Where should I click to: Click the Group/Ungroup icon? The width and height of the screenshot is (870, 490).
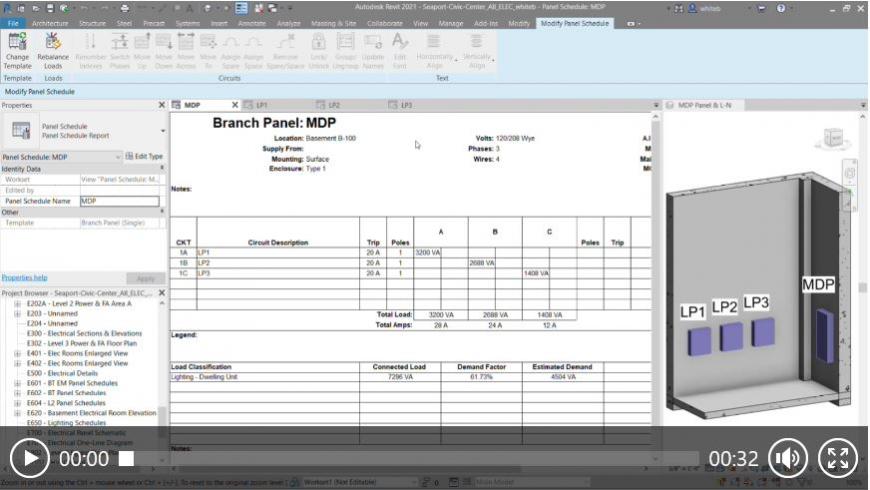(345, 42)
